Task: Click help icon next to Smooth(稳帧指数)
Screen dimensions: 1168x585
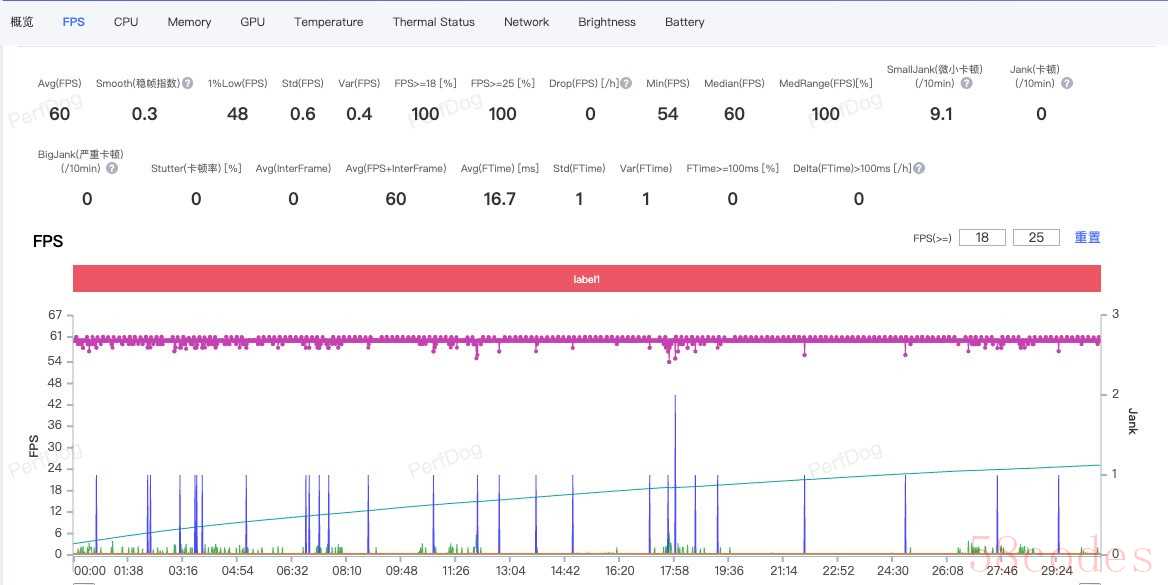Action: pyautogui.click(x=187, y=84)
